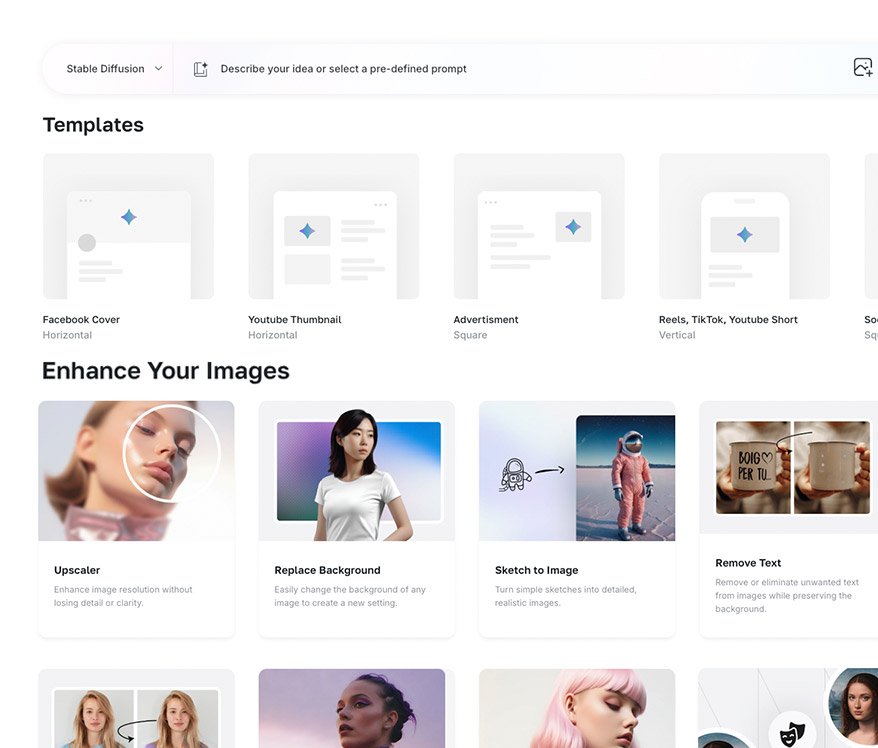Open the Stable Diffusion model dropdown
This screenshot has width=878, height=748.
[x=114, y=69]
